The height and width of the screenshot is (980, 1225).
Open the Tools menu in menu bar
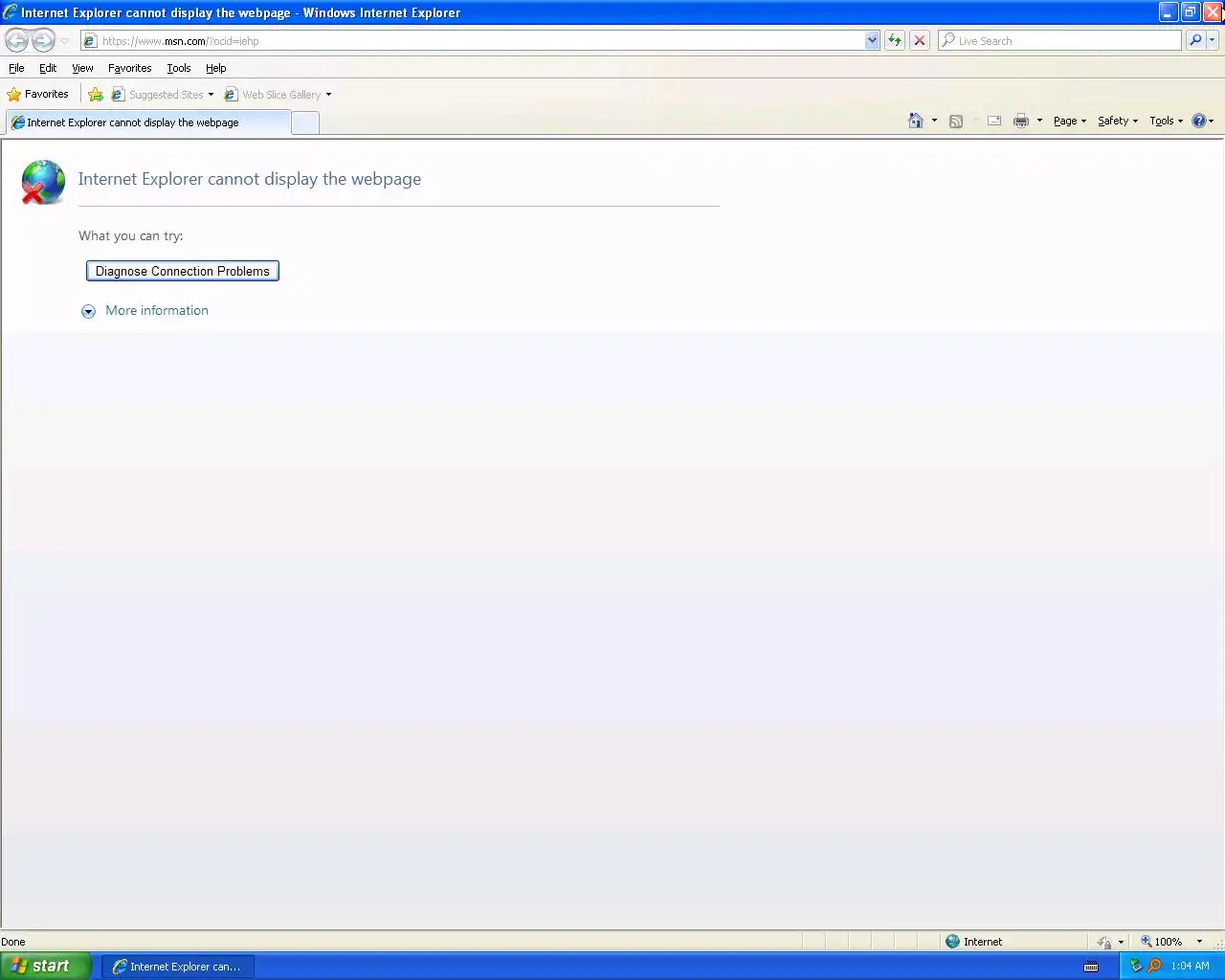tap(178, 68)
